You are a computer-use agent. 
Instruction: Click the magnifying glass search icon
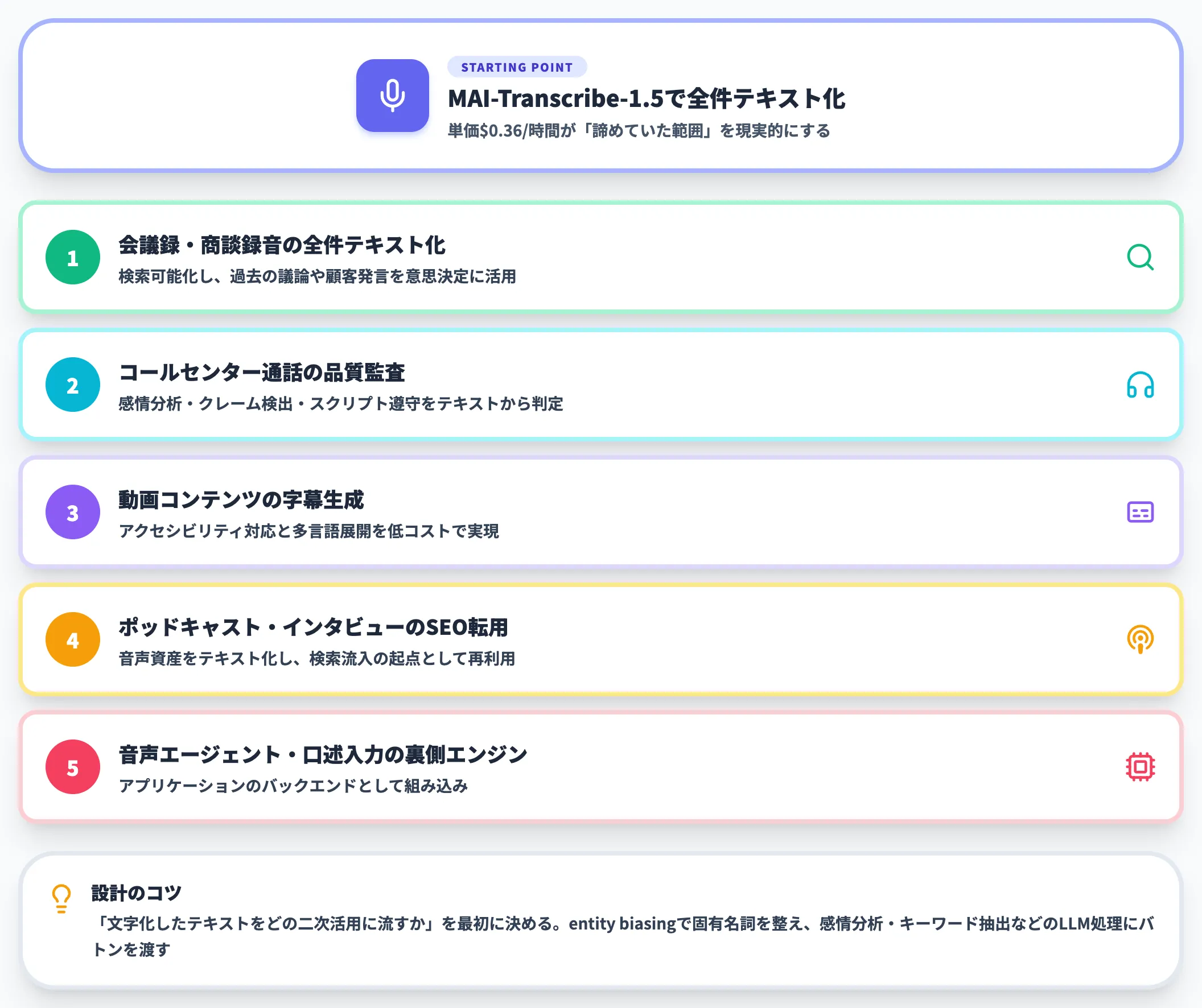pyautogui.click(x=1139, y=258)
